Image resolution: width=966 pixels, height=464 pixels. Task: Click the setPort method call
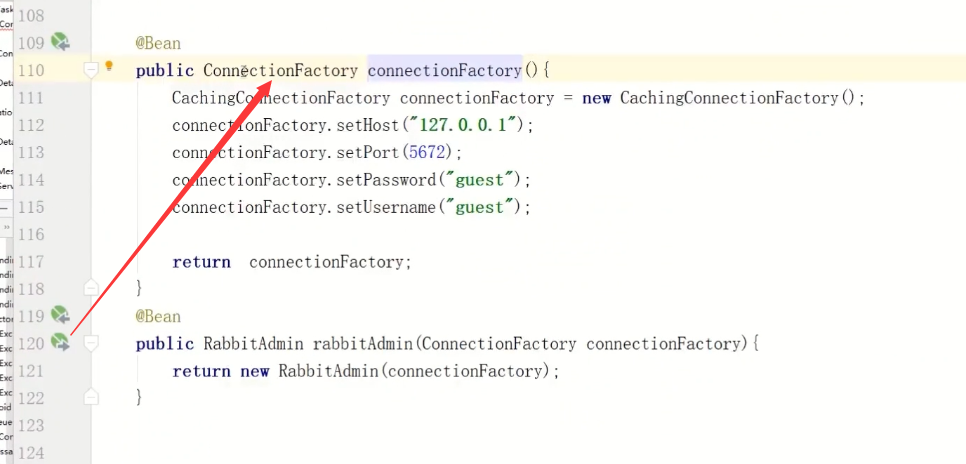point(368,153)
